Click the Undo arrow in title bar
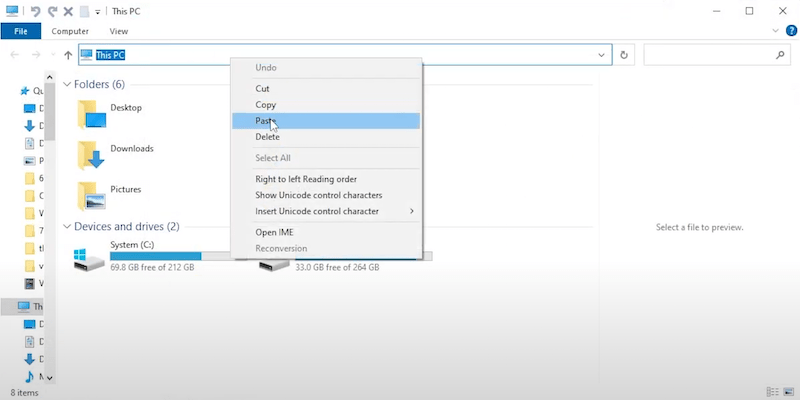The height and width of the screenshot is (400, 800). coord(35,11)
